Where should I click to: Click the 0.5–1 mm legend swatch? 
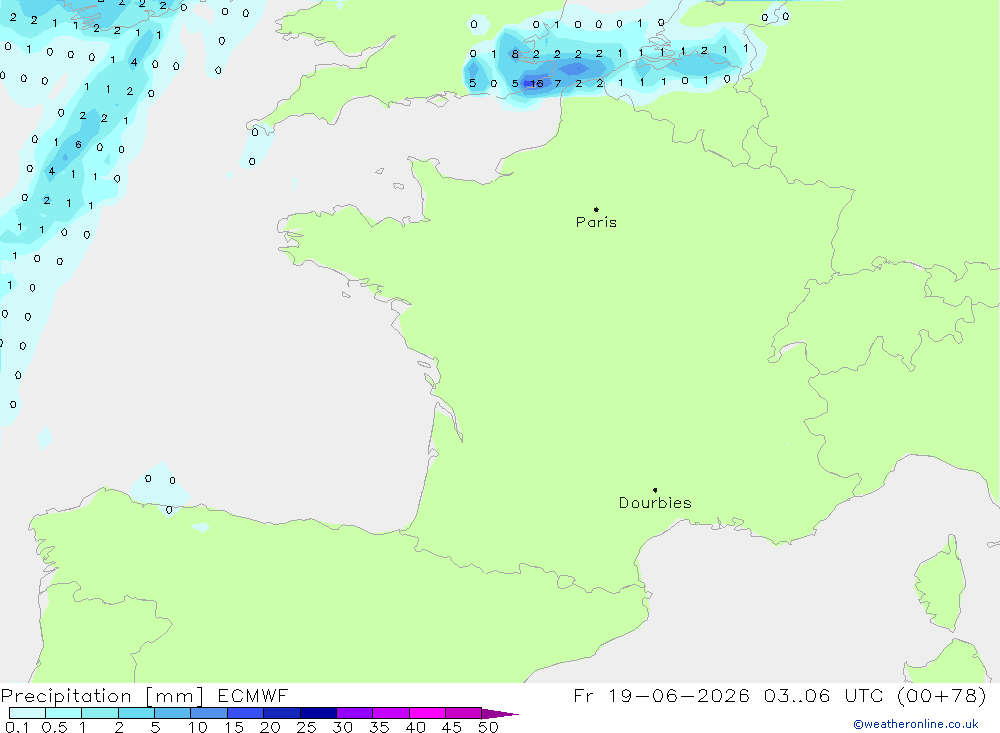(64, 713)
